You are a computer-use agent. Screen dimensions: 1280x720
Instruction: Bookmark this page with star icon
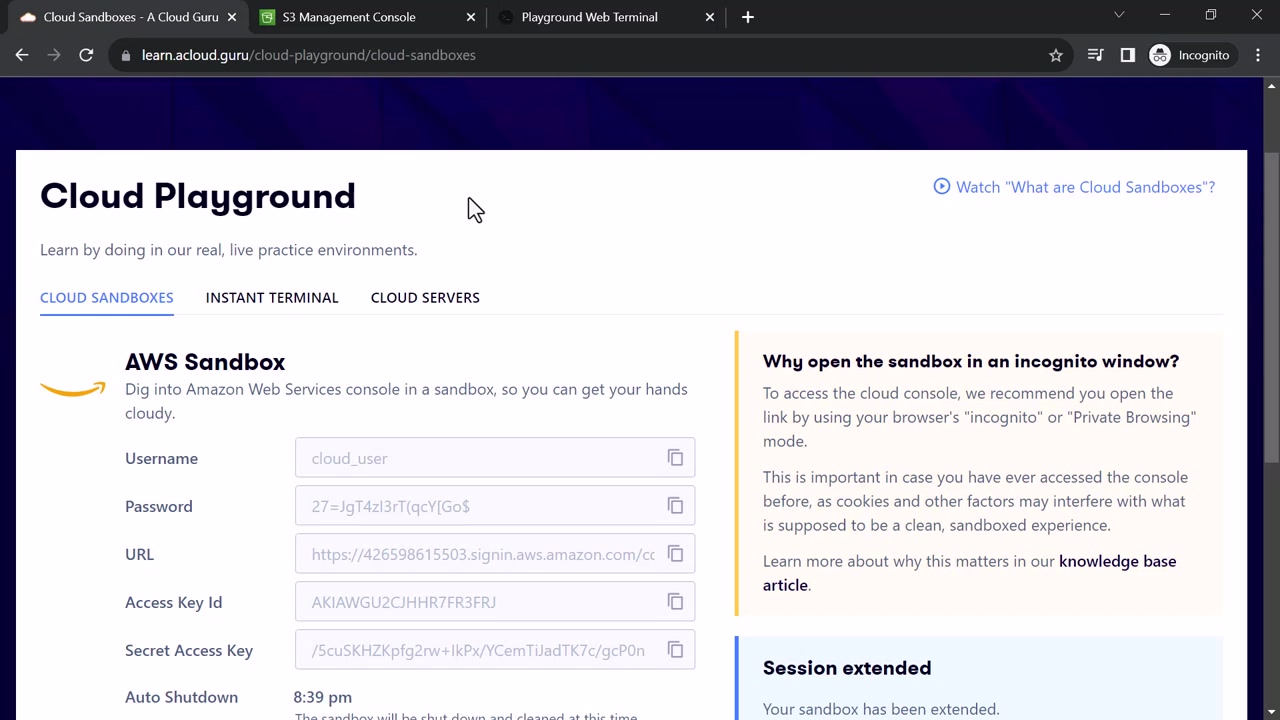click(1056, 55)
